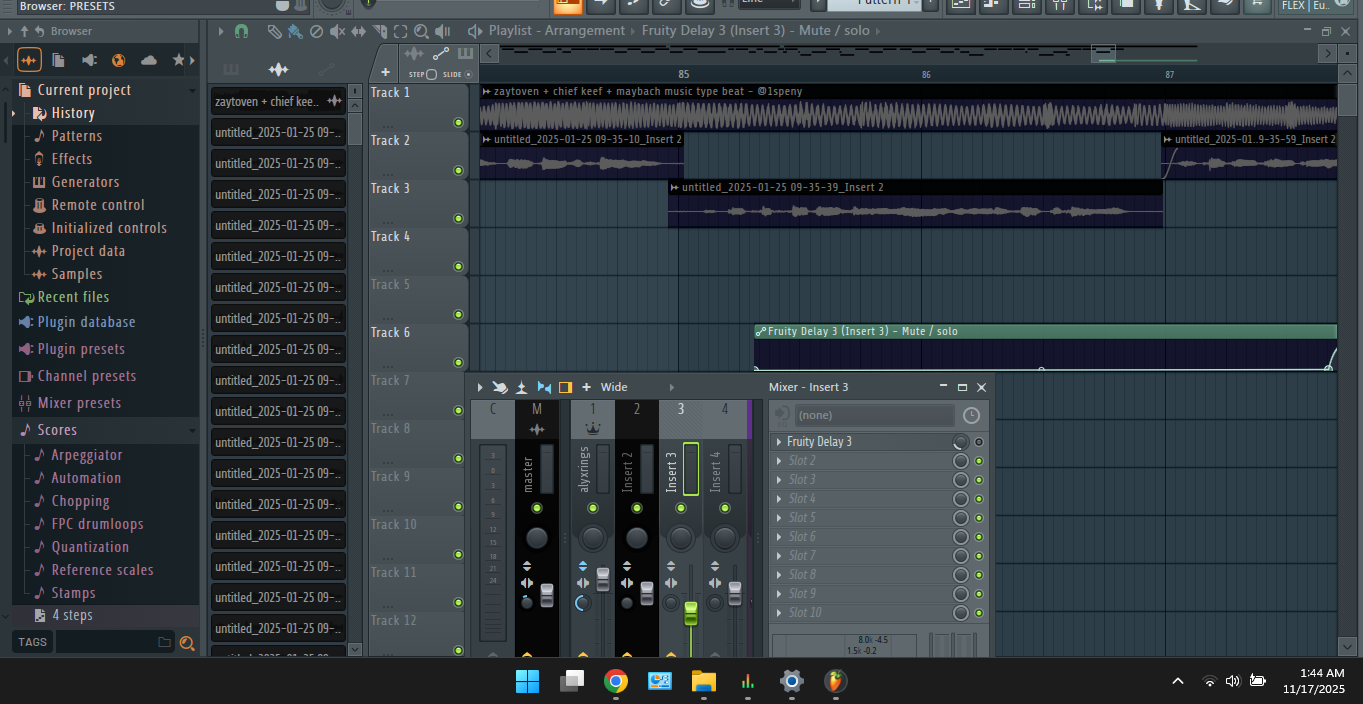Select the Paint brush tool in the playlist
1363x704 pixels.
point(294,31)
